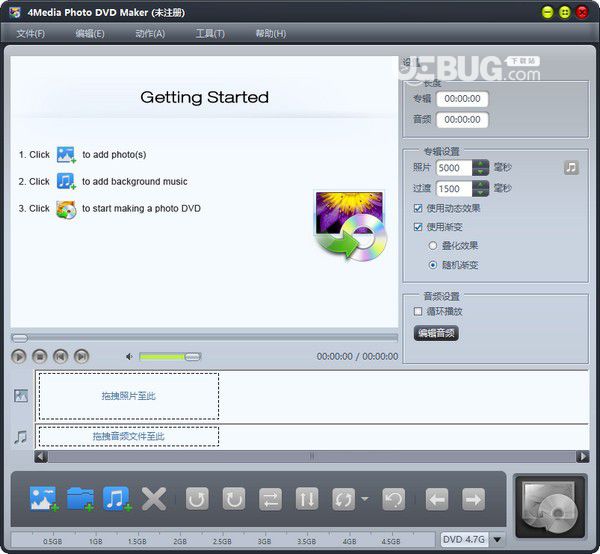Increase 过渡 duration with up stepper
The width and height of the screenshot is (600, 554).
pos(480,184)
